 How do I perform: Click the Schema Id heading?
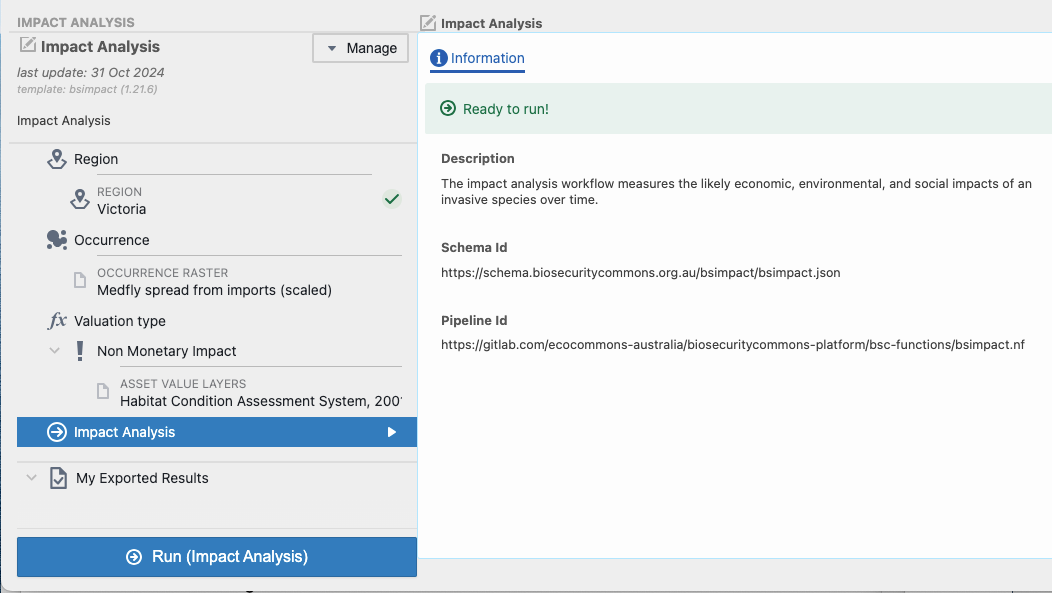(x=474, y=247)
